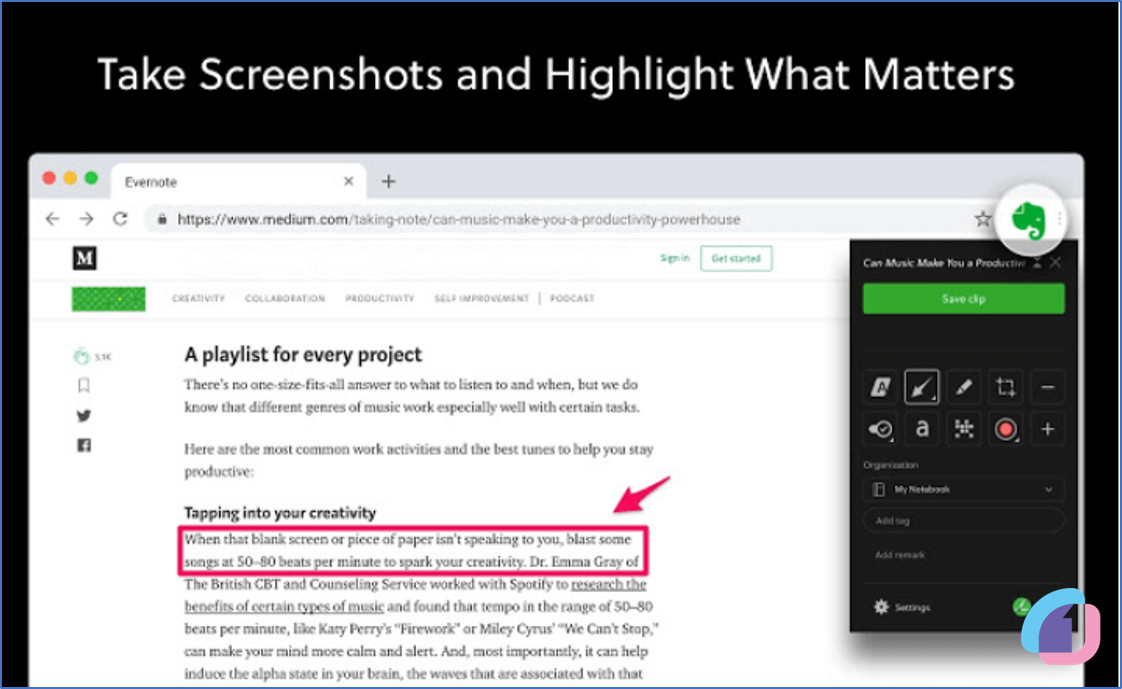This screenshot has width=1122, height=689.
Task: Bookmark page with the star icon
Action: click(982, 219)
